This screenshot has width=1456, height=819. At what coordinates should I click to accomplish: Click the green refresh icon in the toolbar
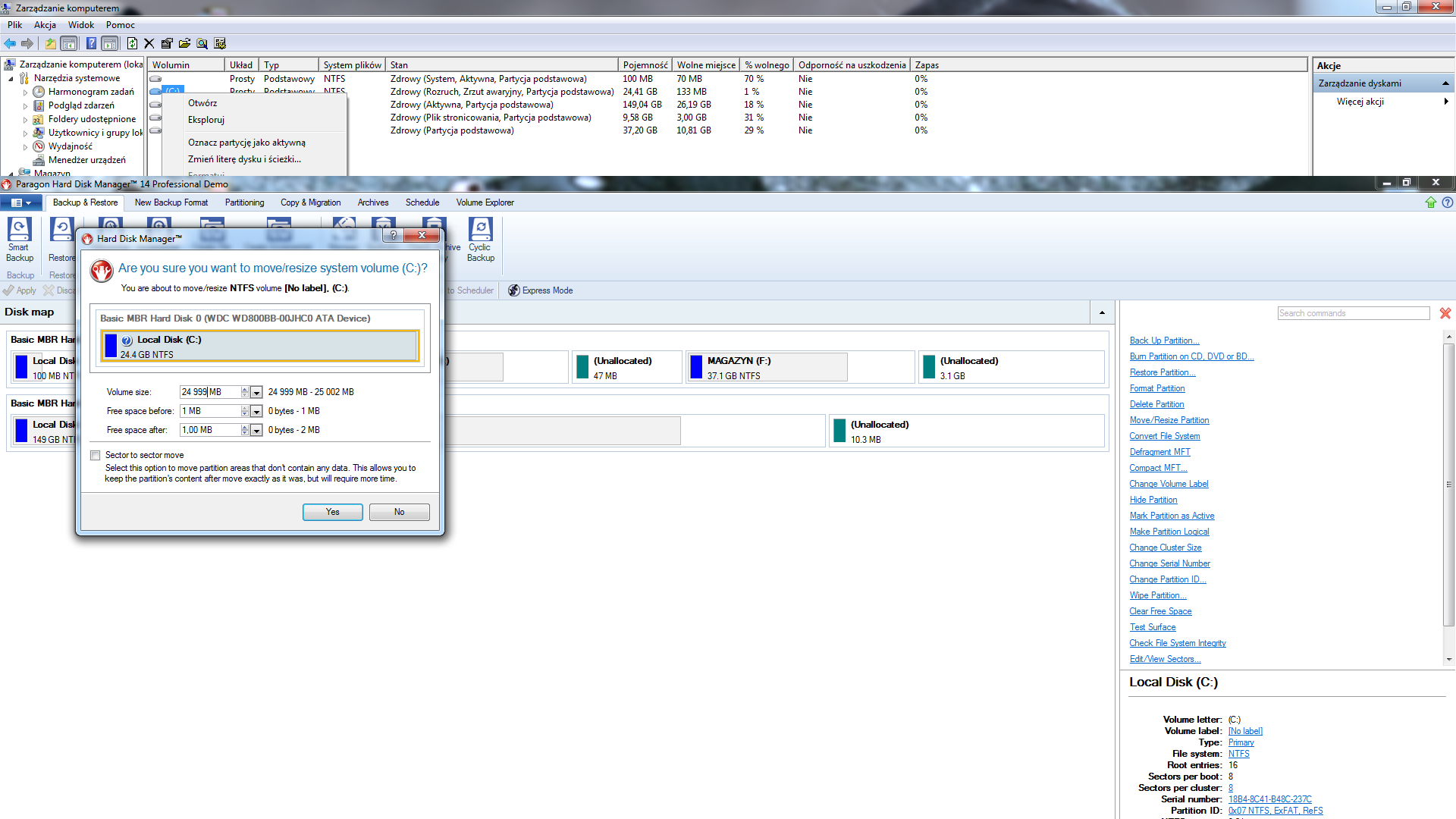pos(132,43)
